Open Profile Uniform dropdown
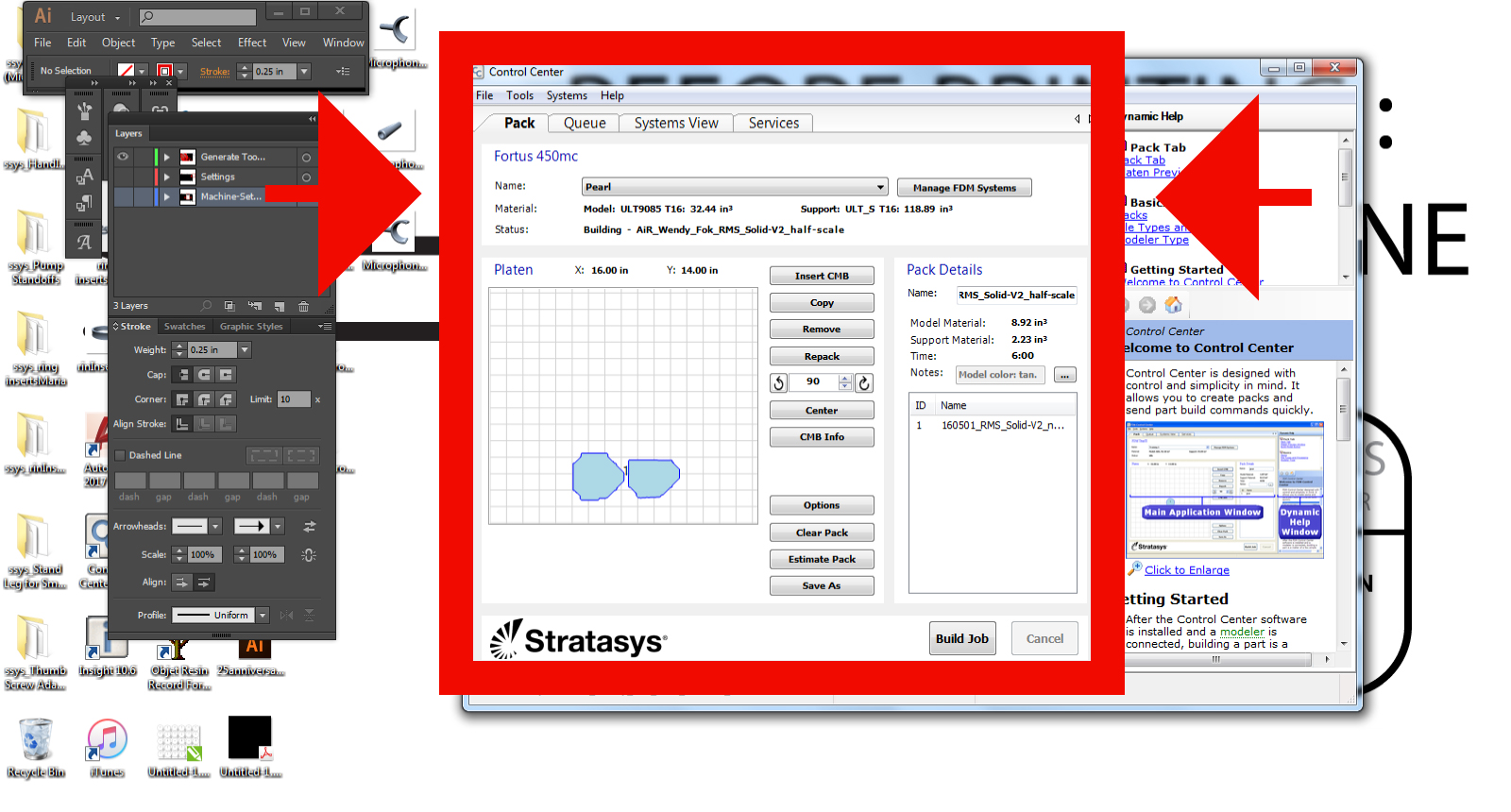The height and width of the screenshot is (812, 1511). tap(263, 616)
